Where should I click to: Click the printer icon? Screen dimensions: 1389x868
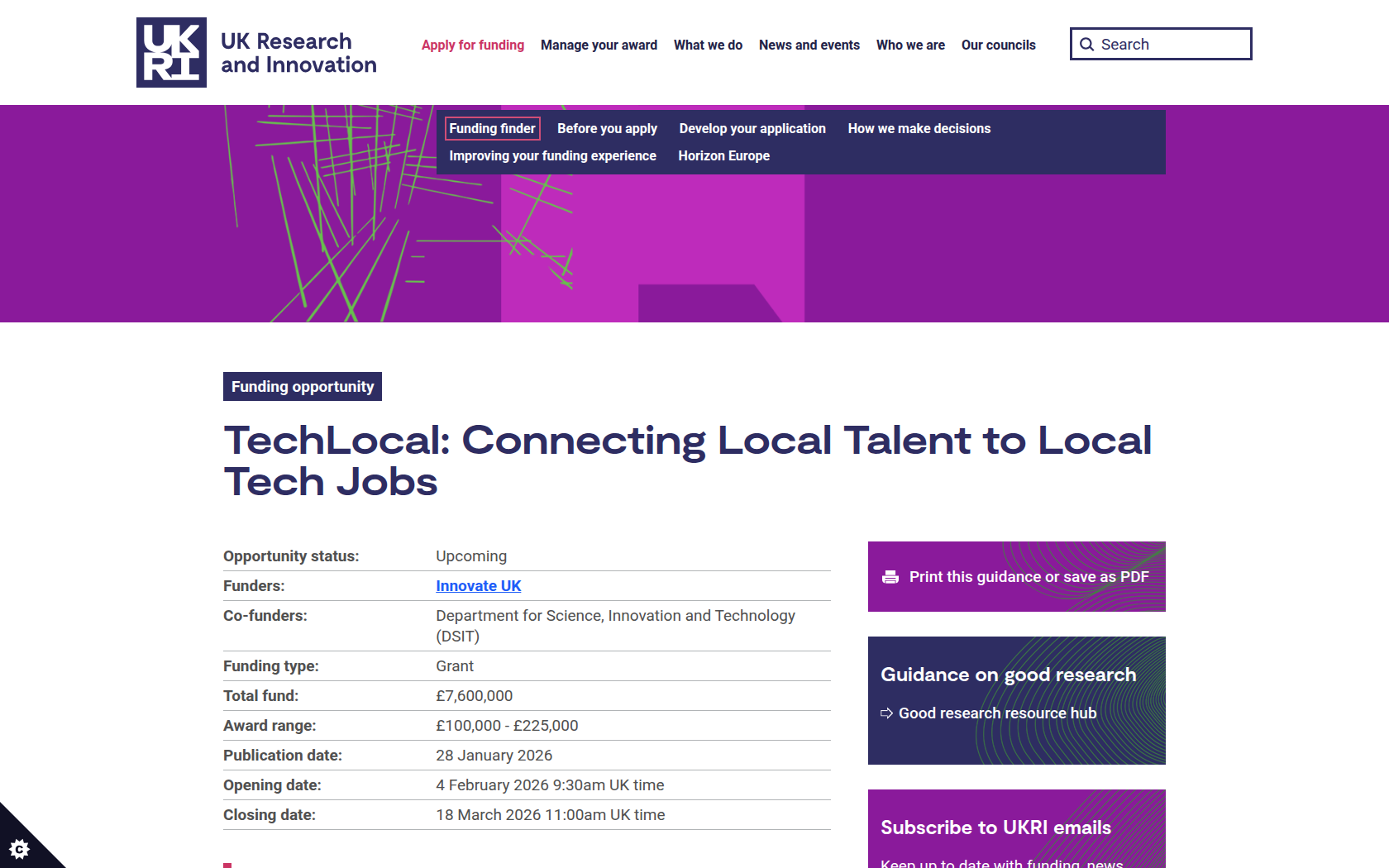click(x=890, y=577)
